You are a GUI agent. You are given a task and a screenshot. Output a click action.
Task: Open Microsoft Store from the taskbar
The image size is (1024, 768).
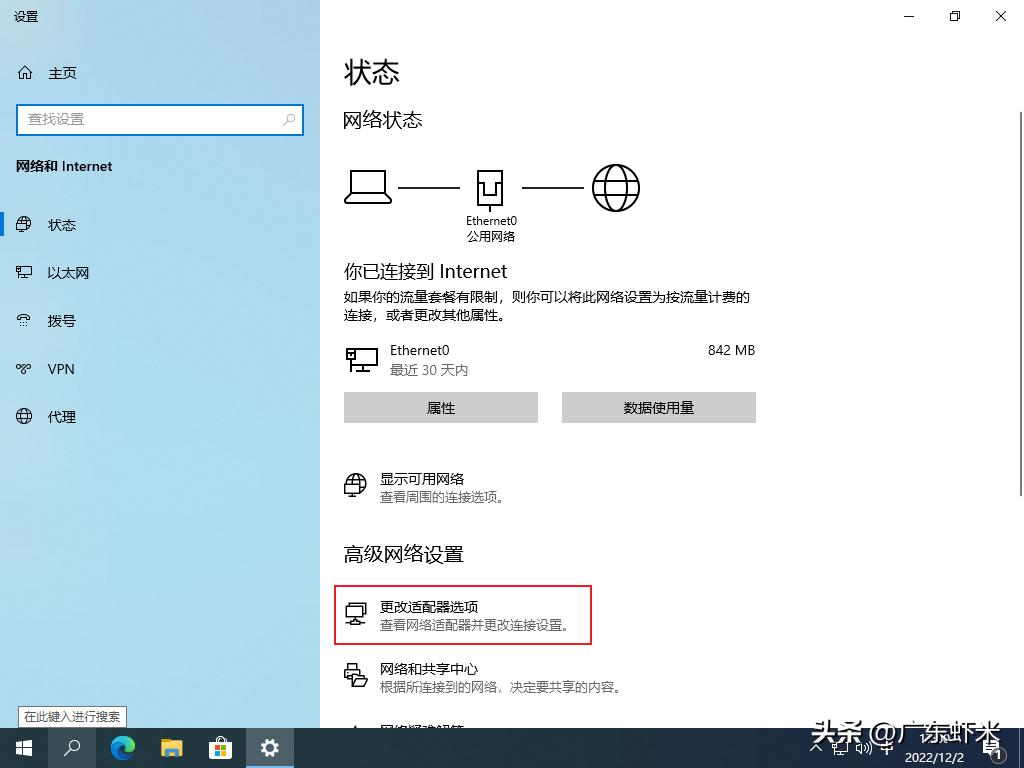pyautogui.click(x=220, y=747)
